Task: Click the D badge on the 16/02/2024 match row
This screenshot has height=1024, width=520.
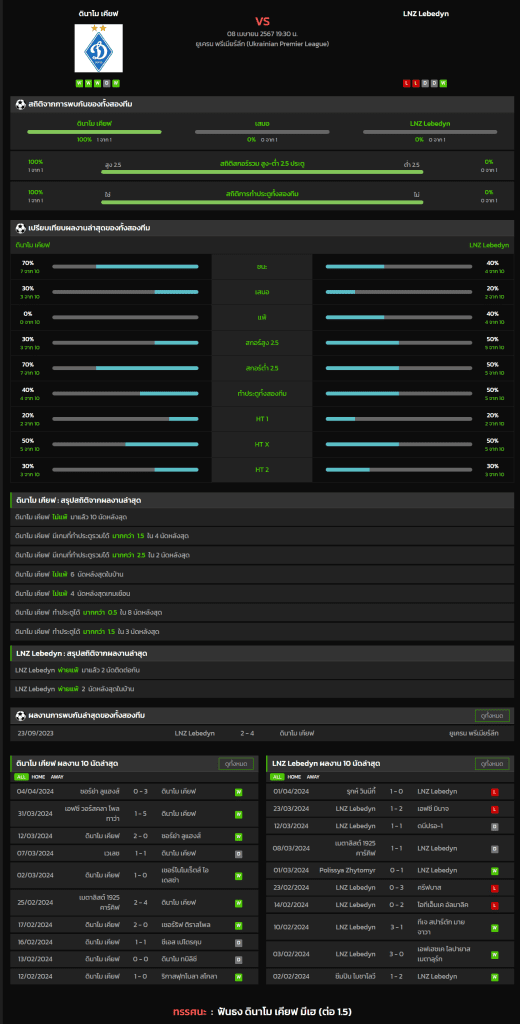Action: pyautogui.click(x=238, y=942)
